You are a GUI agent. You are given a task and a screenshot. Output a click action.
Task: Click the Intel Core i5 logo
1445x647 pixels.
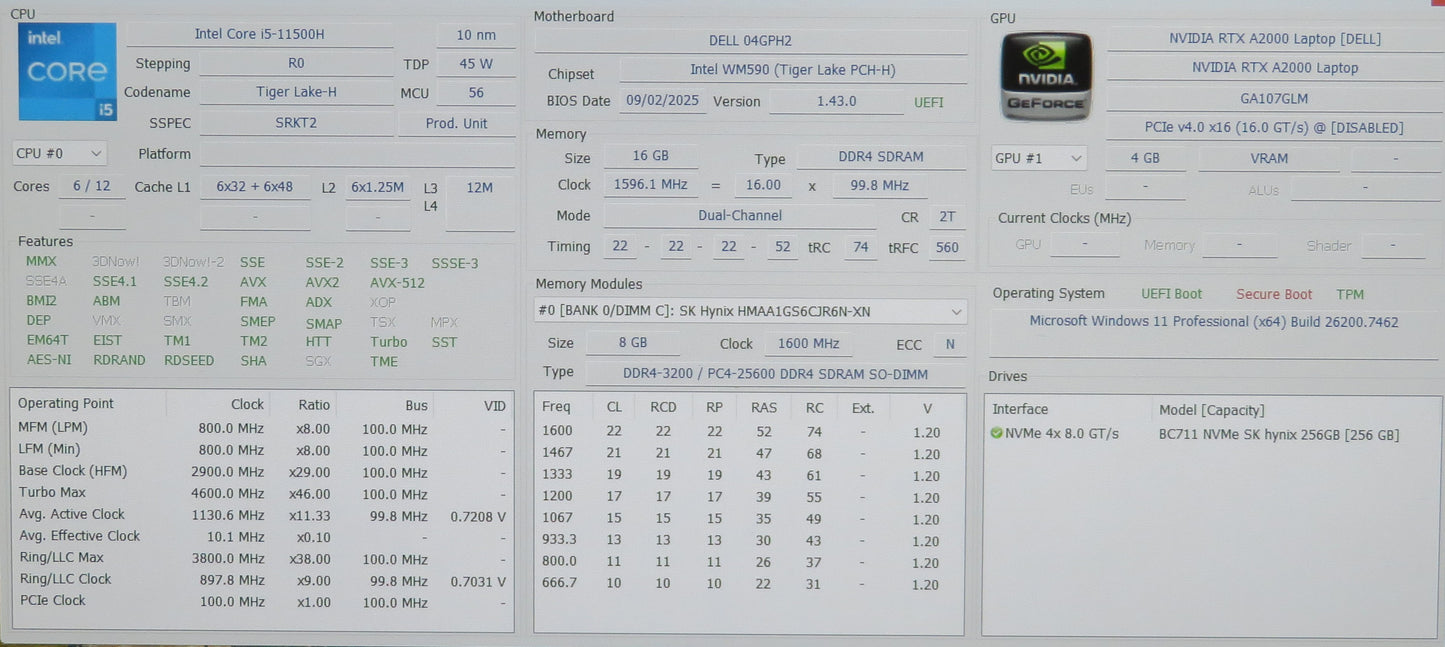pyautogui.click(x=67, y=73)
